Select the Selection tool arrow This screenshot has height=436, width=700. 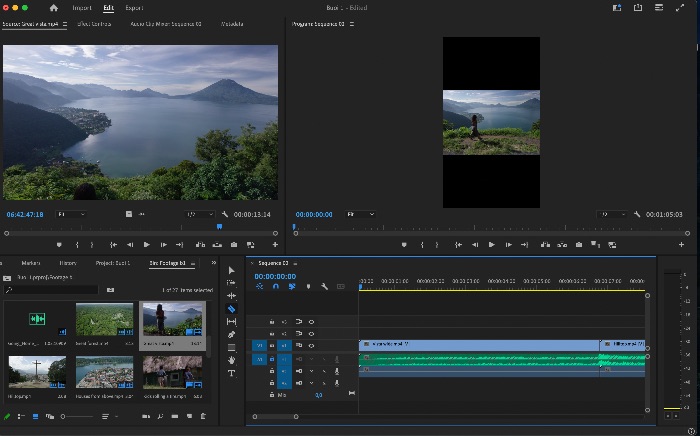click(x=231, y=270)
